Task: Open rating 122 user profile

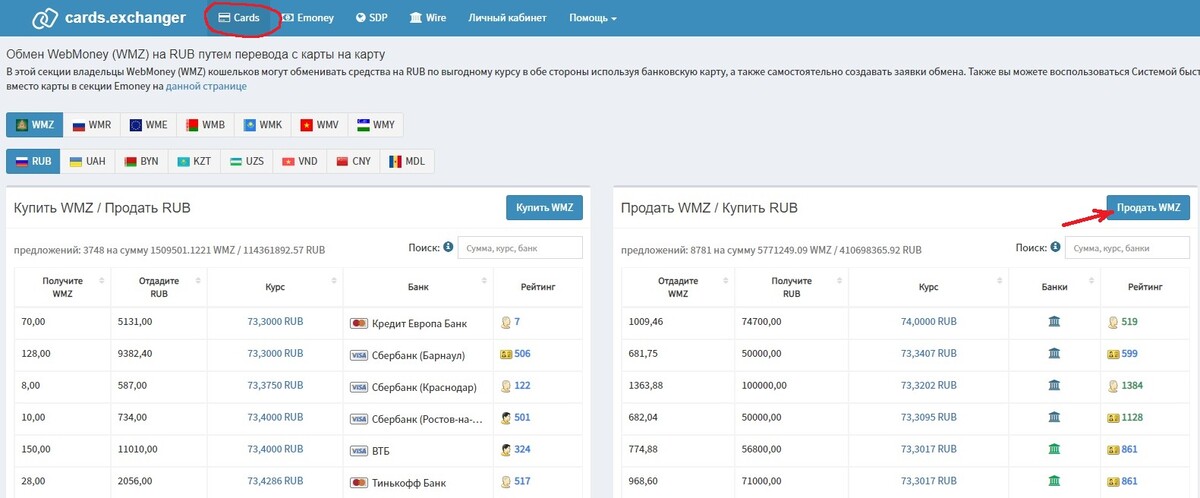Action: [x=522, y=387]
